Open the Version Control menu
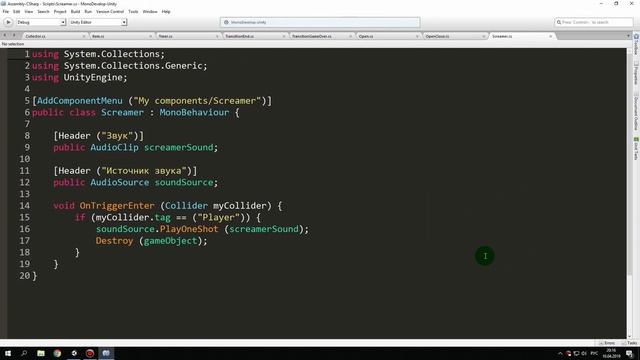Screen dimensions: 640x360 coord(110,11)
